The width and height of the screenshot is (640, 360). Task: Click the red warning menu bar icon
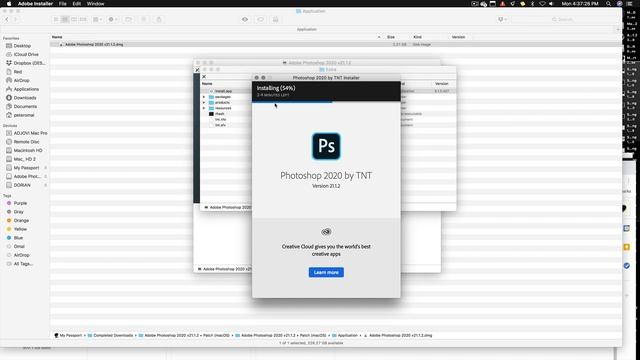click(503, 4)
